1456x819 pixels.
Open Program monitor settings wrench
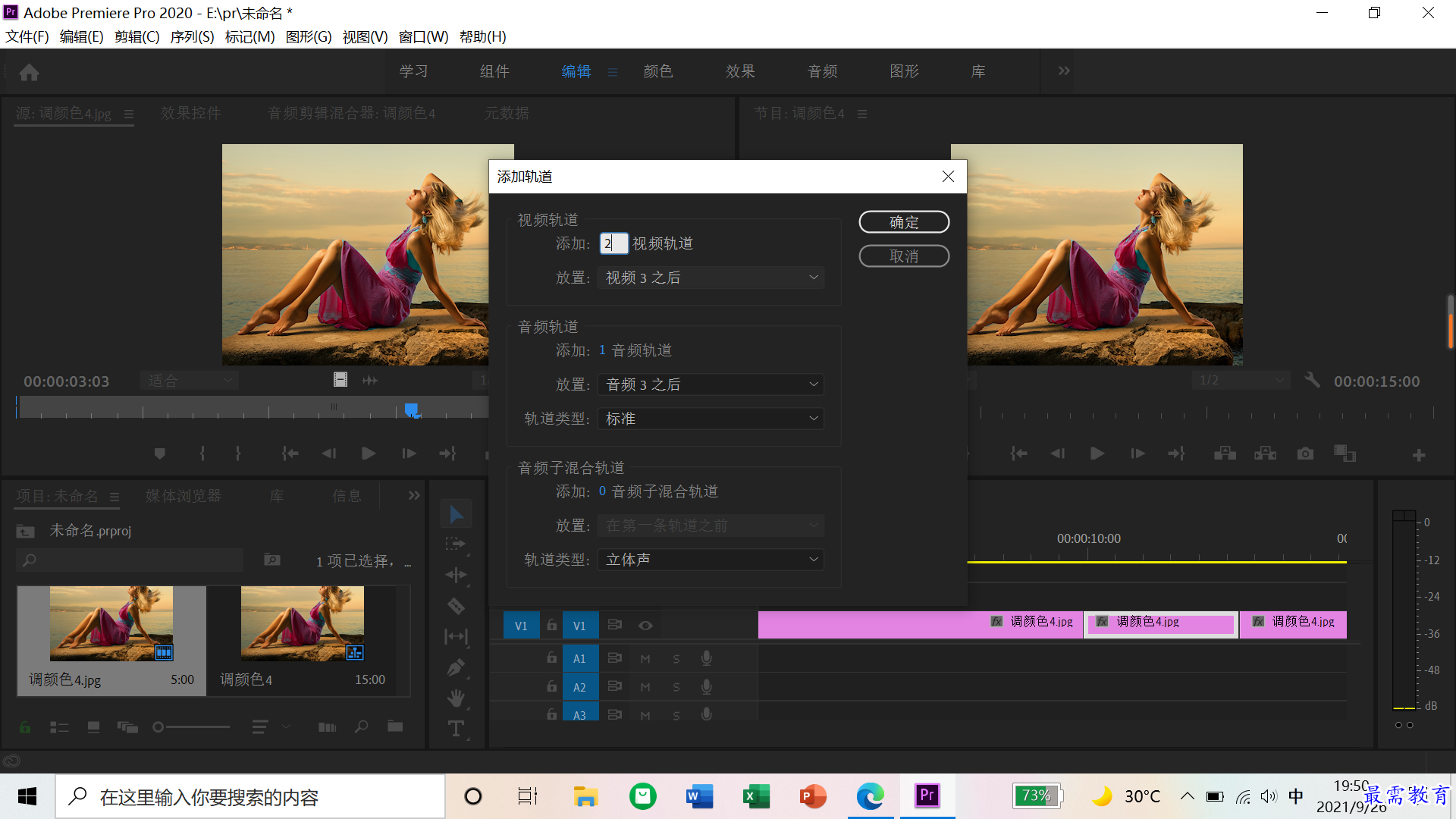(1312, 380)
